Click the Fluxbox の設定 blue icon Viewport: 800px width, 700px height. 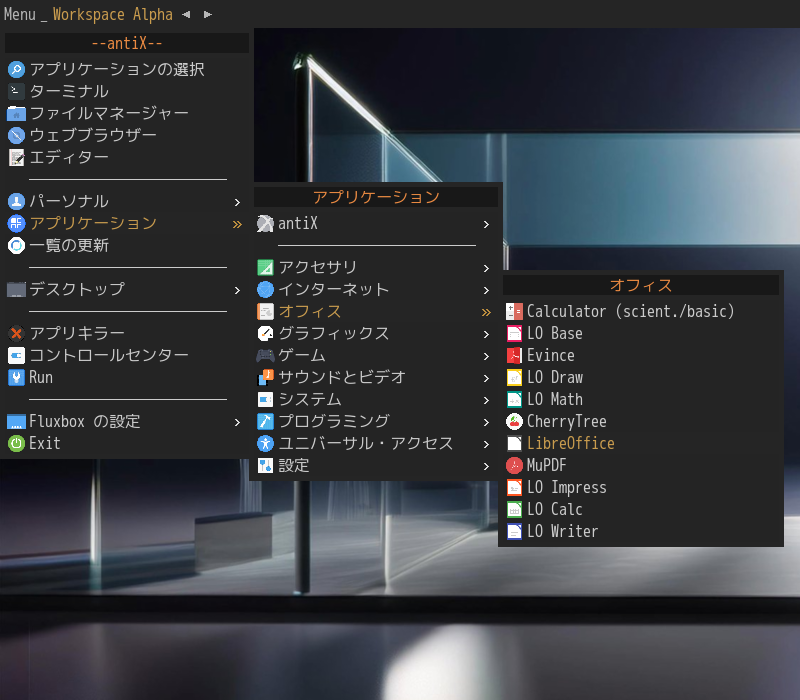[16, 421]
